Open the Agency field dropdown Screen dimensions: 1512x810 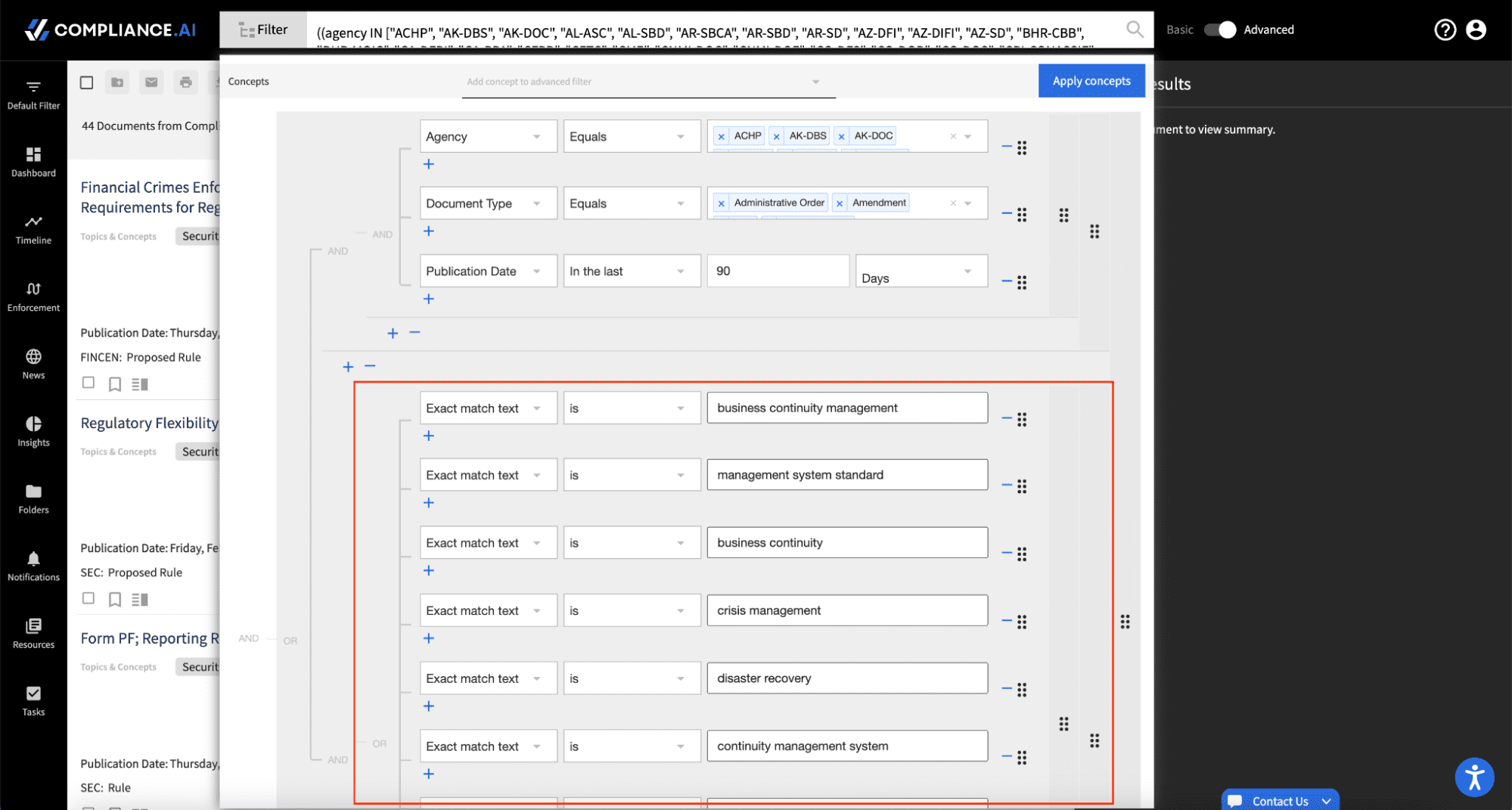pos(488,136)
